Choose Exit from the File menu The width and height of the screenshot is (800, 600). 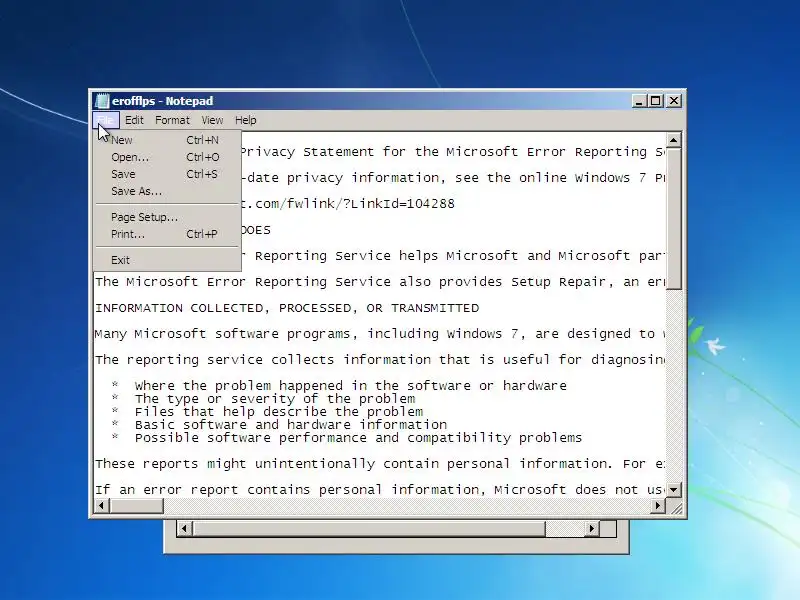167,260
